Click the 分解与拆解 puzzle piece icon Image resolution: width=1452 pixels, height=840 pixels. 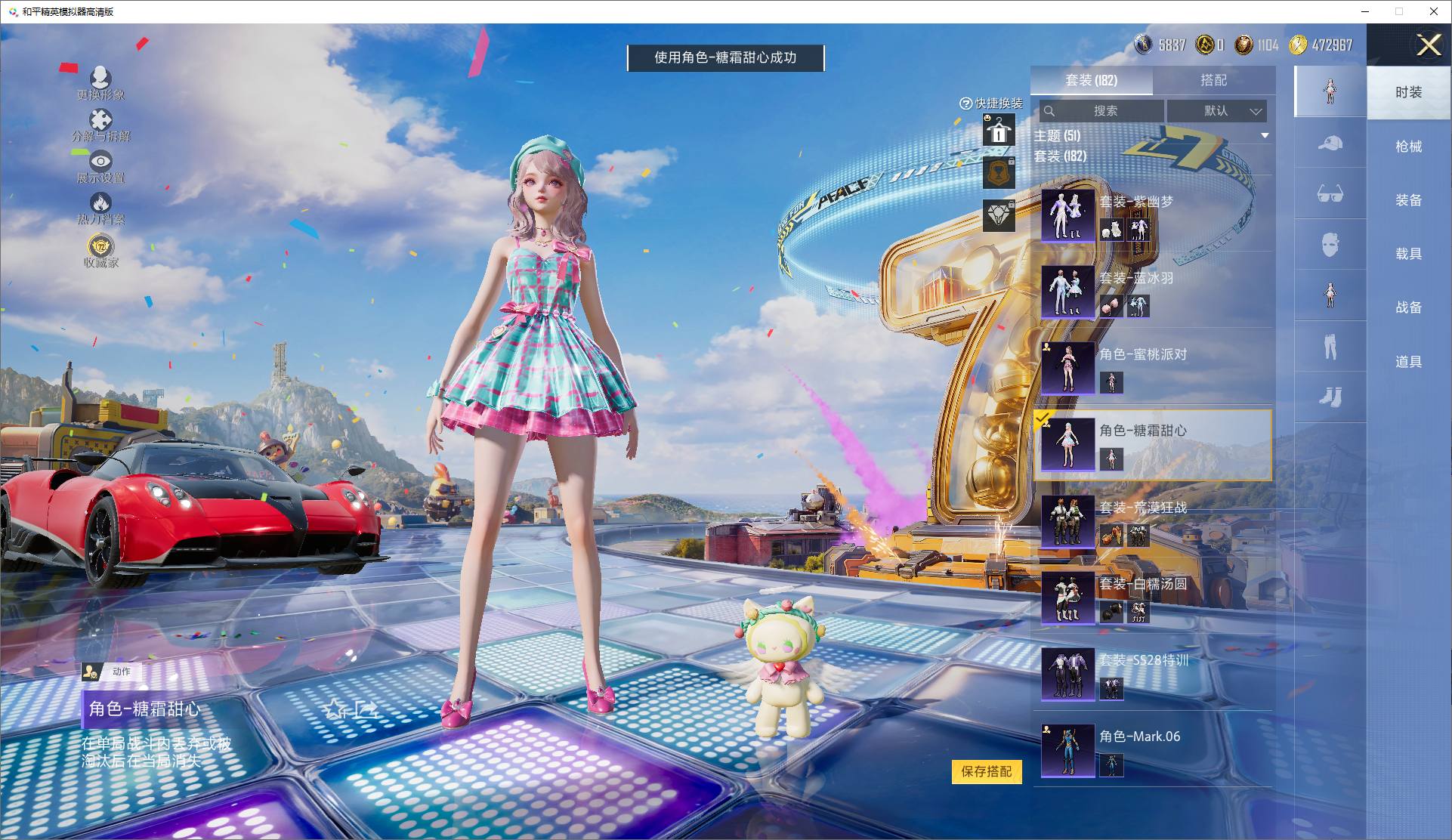pos(100,121)
